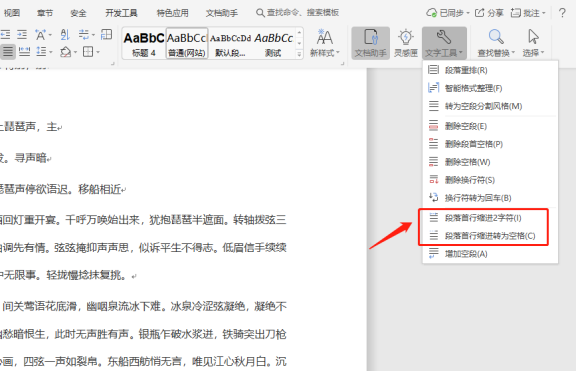The width and height of the screenshot is (576, 371).
Task: Choose 转为空段分割风格(M) menu entry
Action: click(x=490, y=106)
